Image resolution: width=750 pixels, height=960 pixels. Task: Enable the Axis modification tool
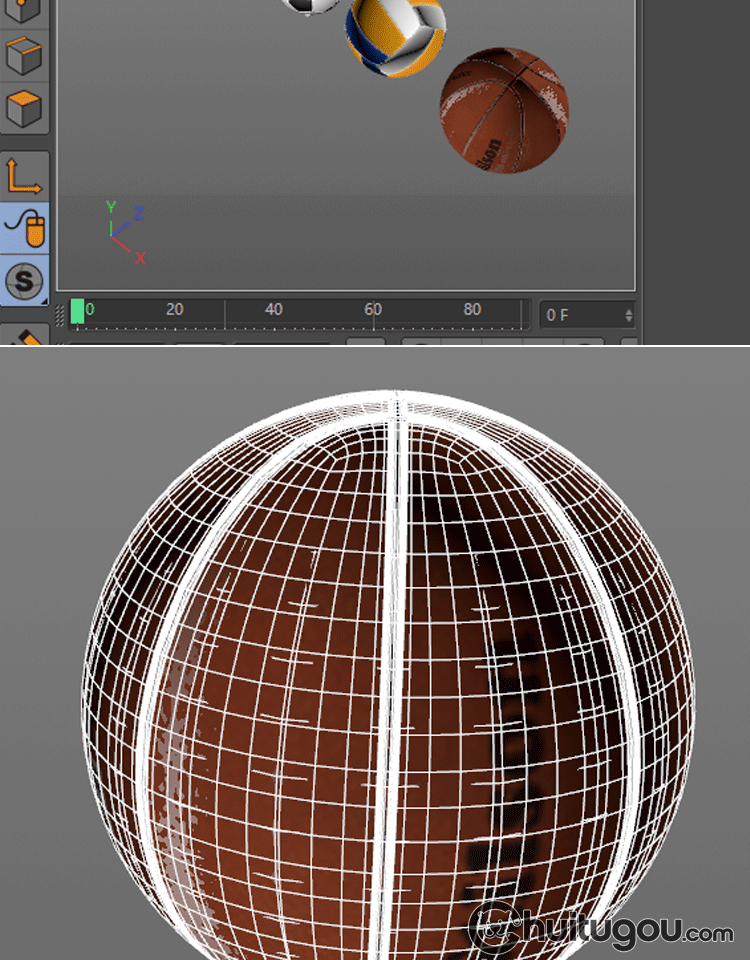23,176
